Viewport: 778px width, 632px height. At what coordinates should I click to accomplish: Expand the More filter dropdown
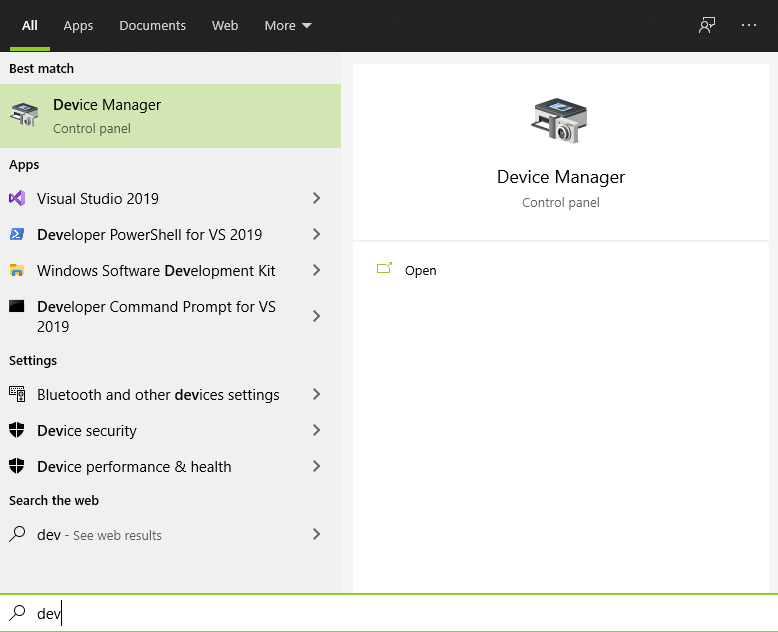coord(288,25)
